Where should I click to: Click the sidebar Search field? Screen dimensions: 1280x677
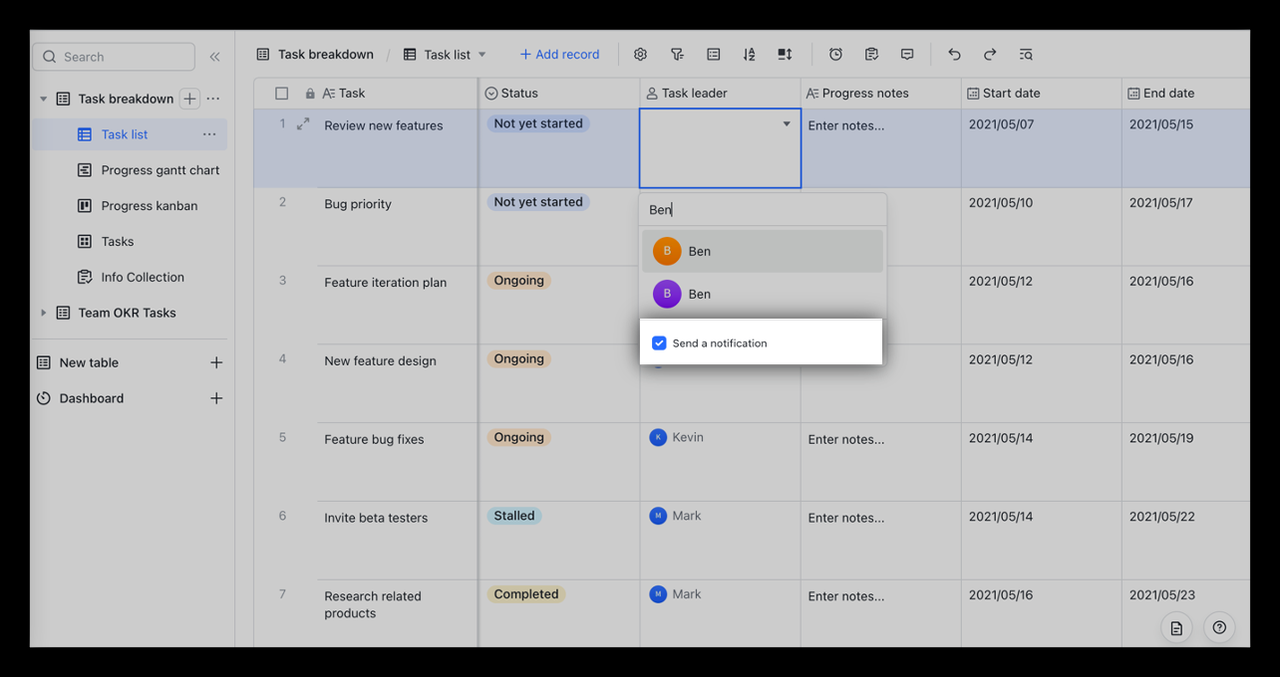click(x=114, y=57)
